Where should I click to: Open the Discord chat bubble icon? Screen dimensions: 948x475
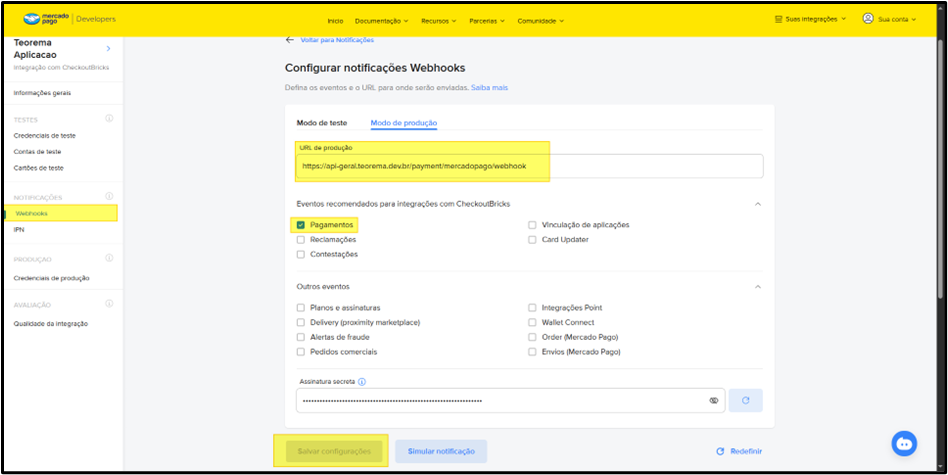point(904,444)
